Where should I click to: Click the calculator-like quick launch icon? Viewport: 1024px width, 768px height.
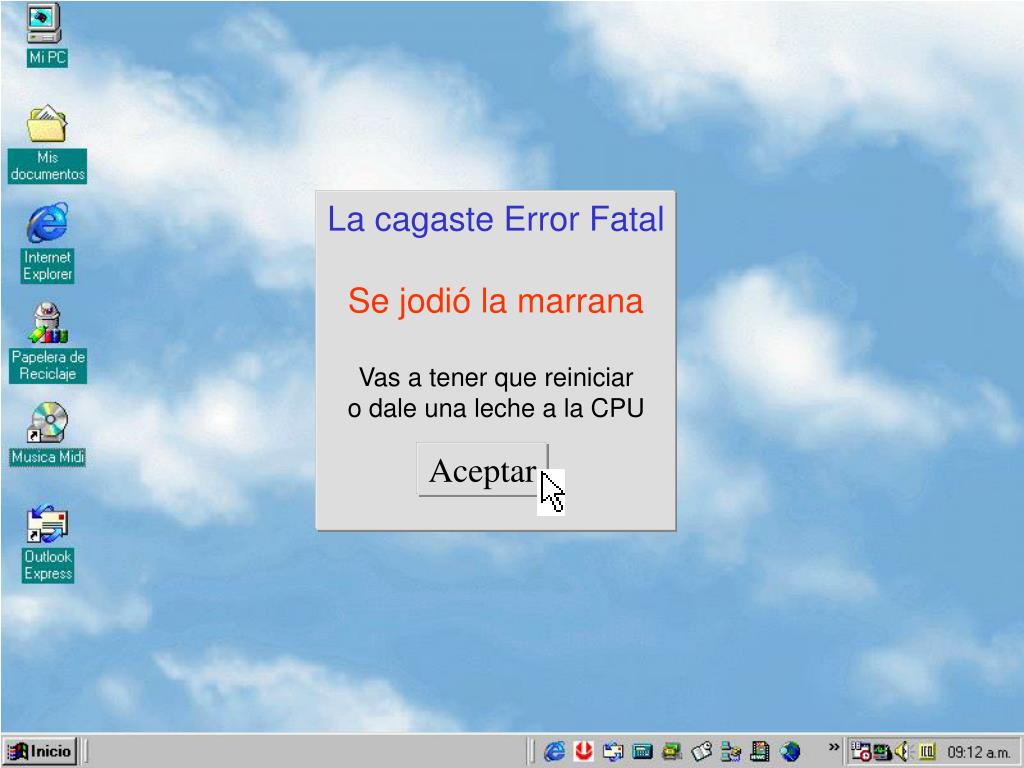(642, 752)
